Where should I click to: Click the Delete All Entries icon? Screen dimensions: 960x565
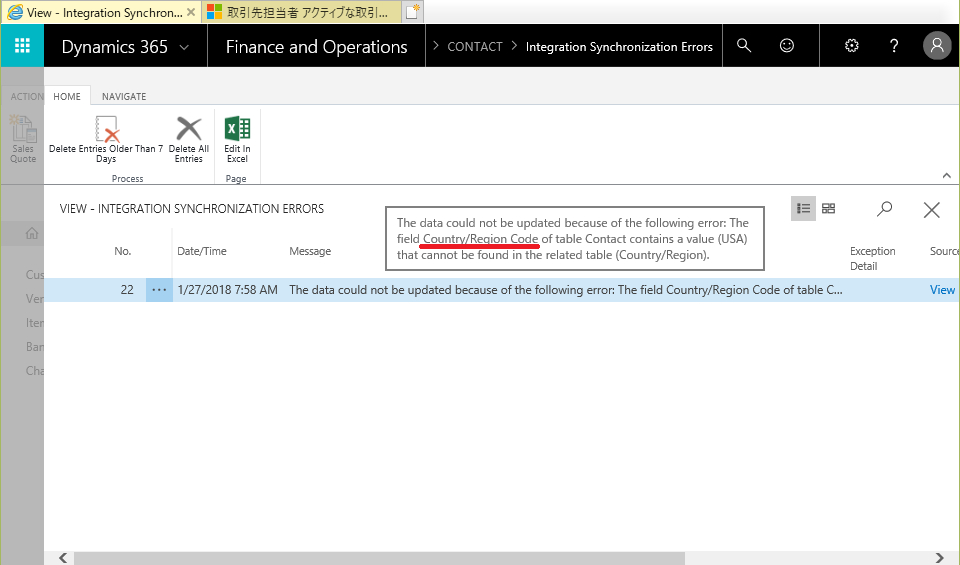[189, 138]
